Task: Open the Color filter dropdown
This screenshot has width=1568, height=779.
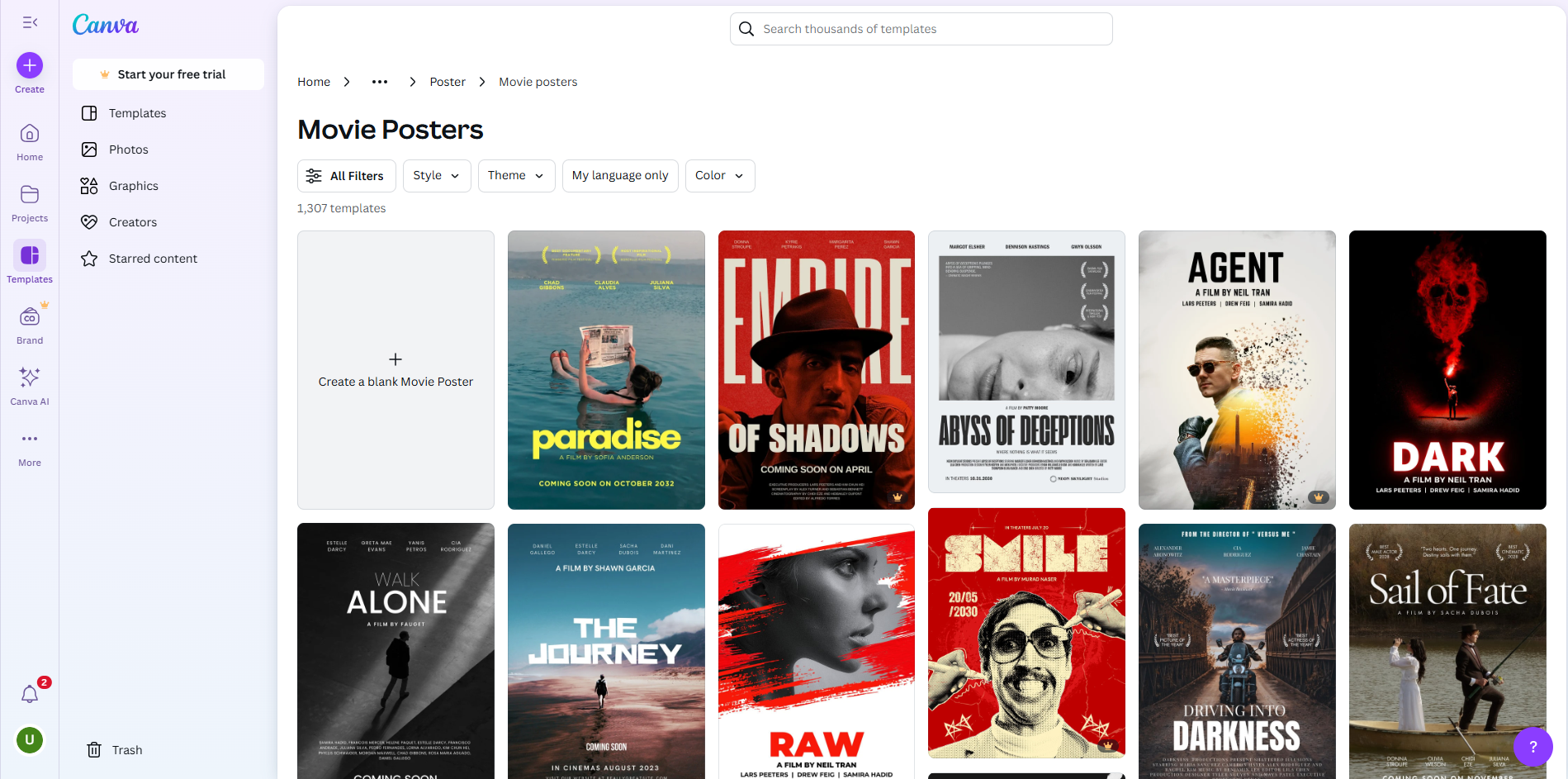Action: (718, 175)
